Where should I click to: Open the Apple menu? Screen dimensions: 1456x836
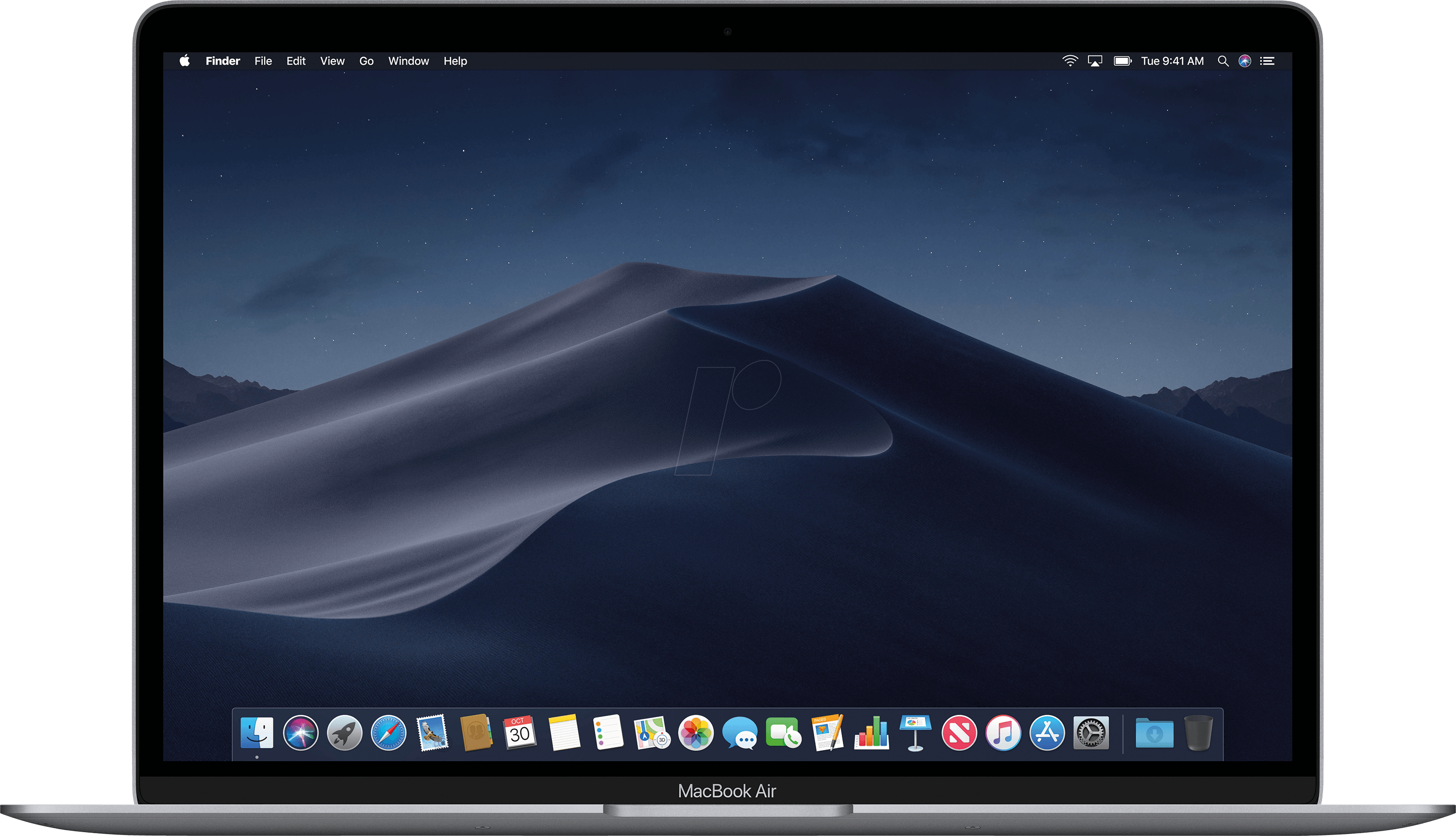184,61
